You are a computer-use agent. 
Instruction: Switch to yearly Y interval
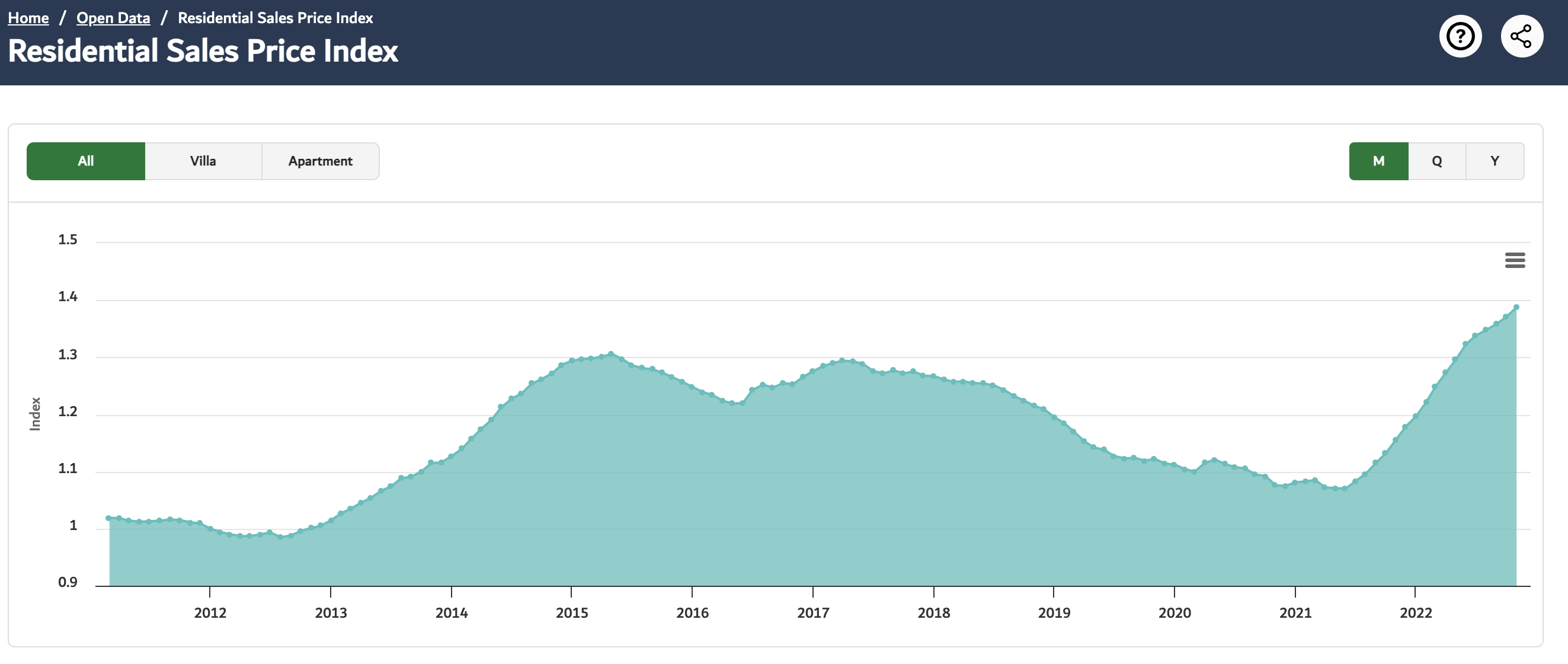(x=1495, y=161)
